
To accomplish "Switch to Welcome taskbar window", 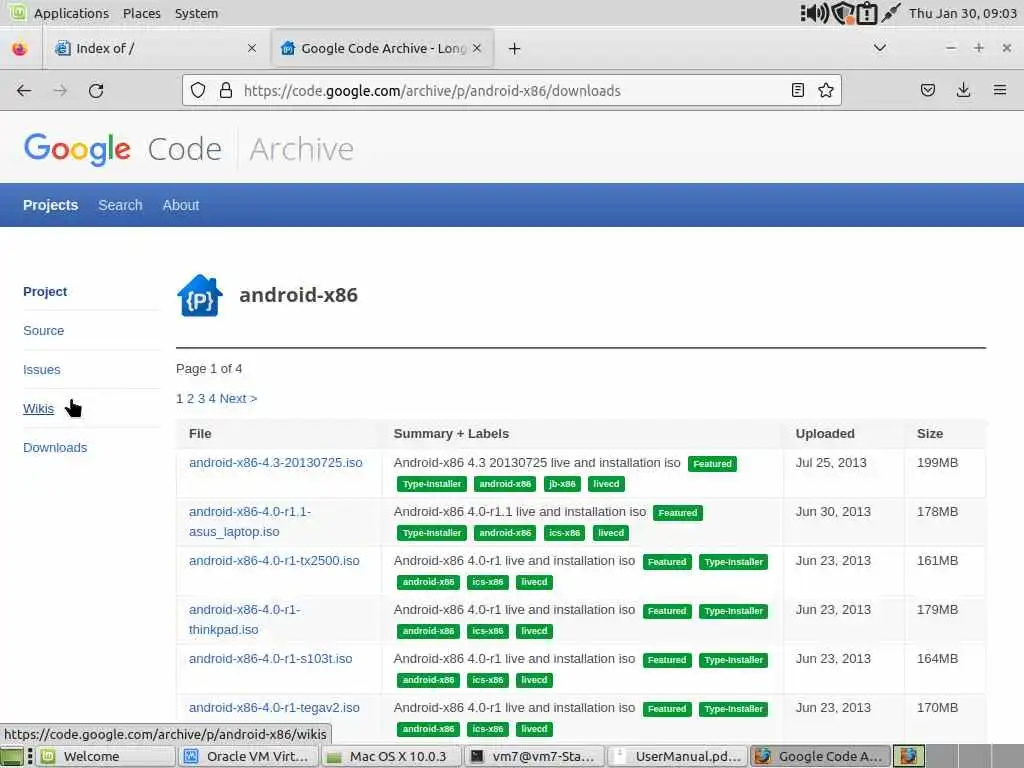I will (106, 756).
